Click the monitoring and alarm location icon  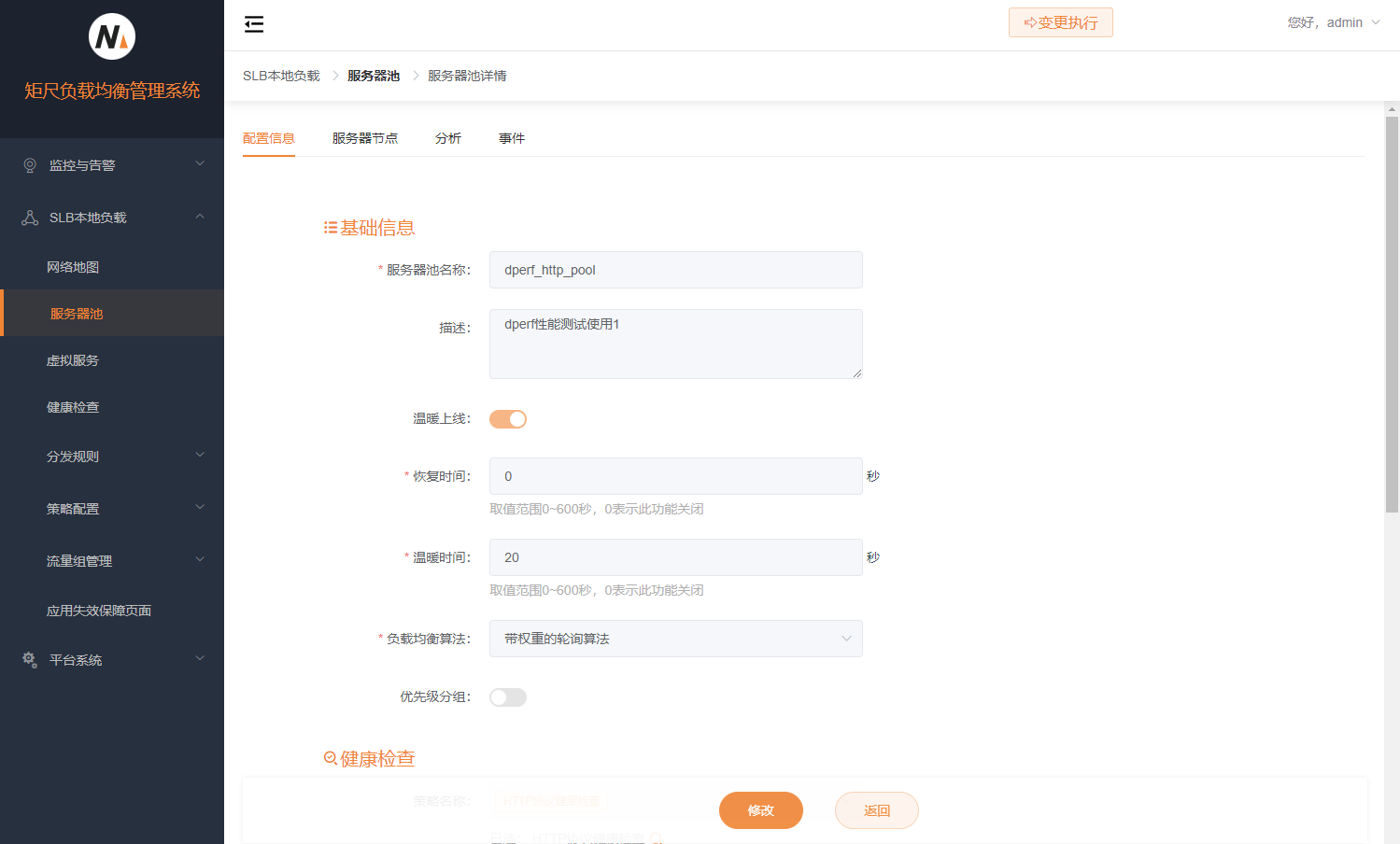coord(30,165)
